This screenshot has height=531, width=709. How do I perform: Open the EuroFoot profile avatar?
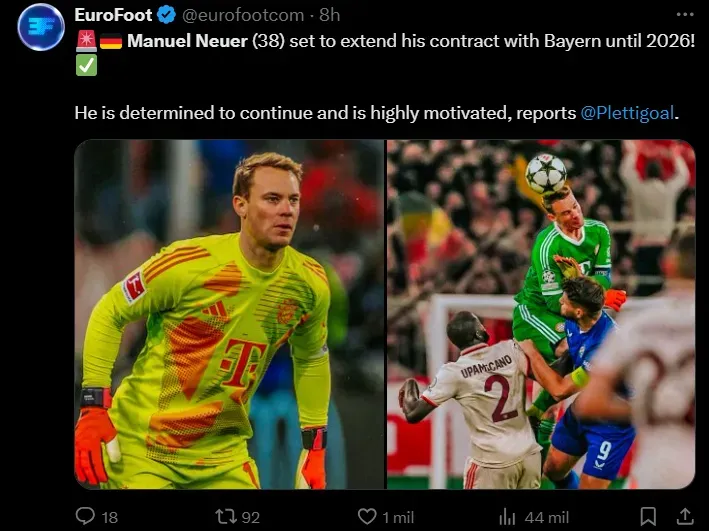coord(41,27)
